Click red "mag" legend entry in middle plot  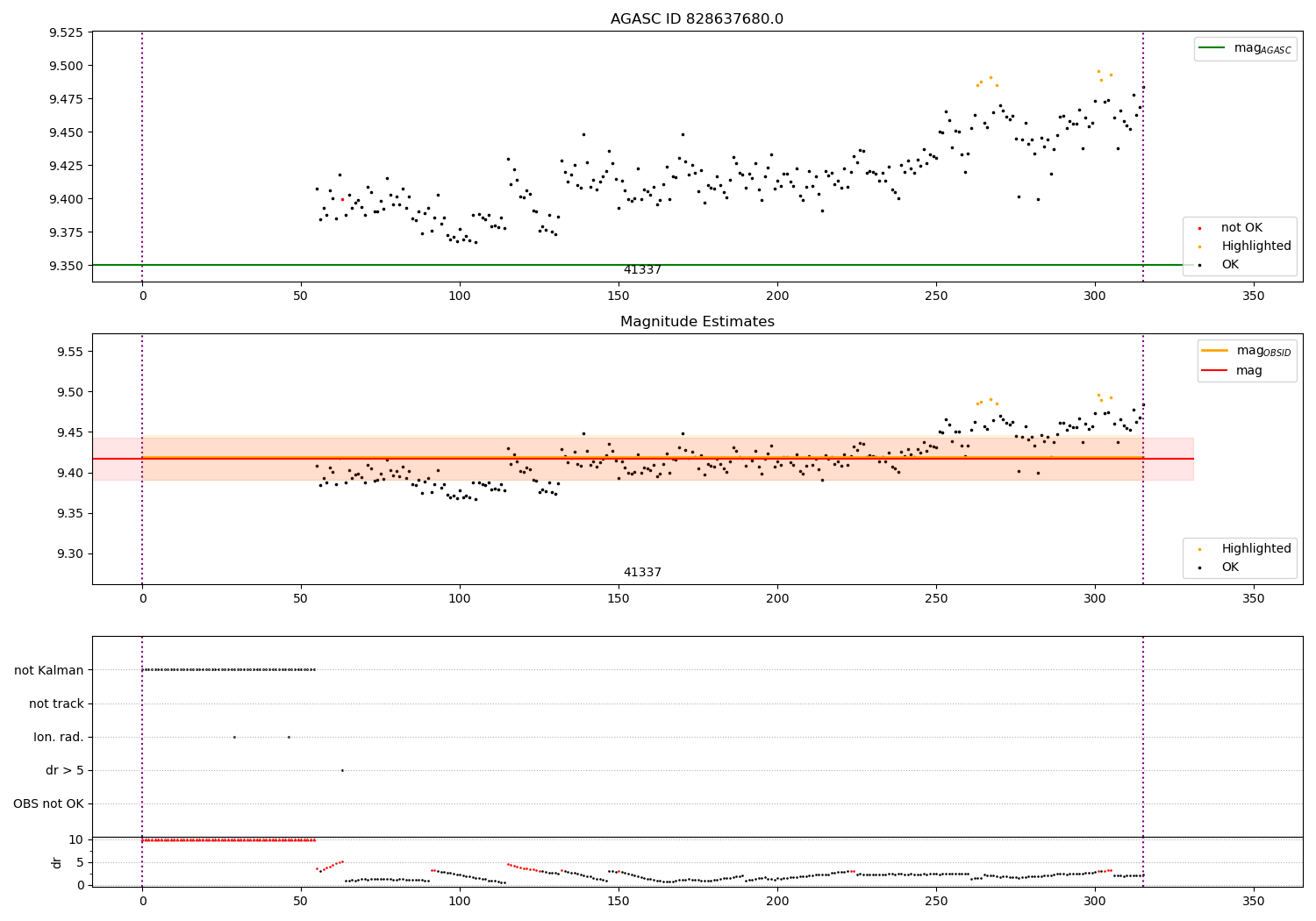(x=1233, y=371)
